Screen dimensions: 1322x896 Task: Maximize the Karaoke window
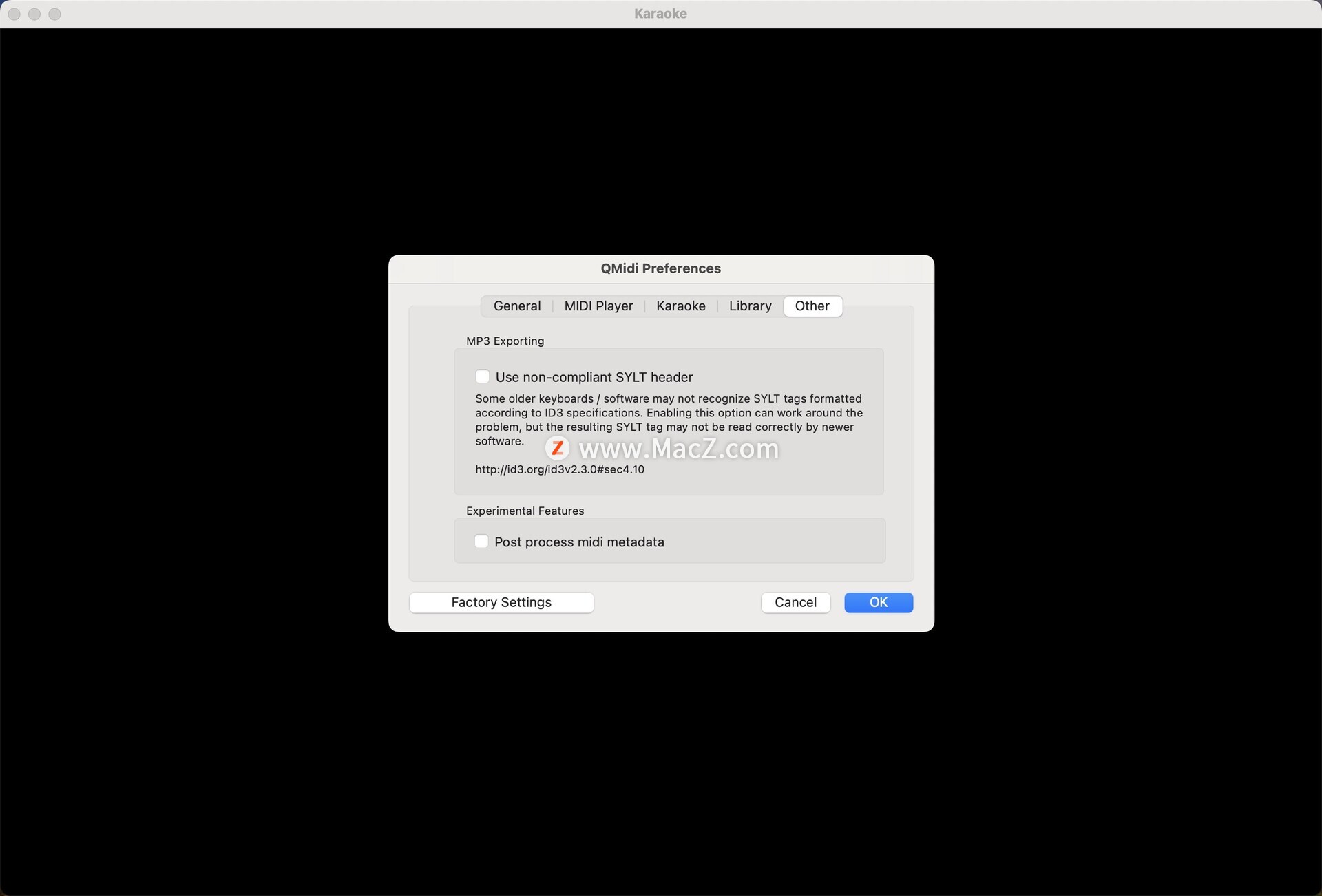coord(55,14)
